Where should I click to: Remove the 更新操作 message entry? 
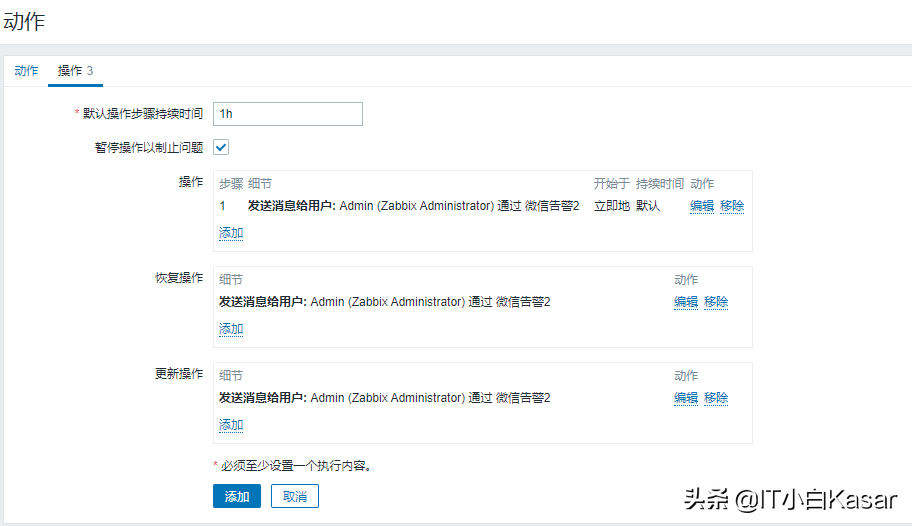pyautogui.click(x=716, y=398)
